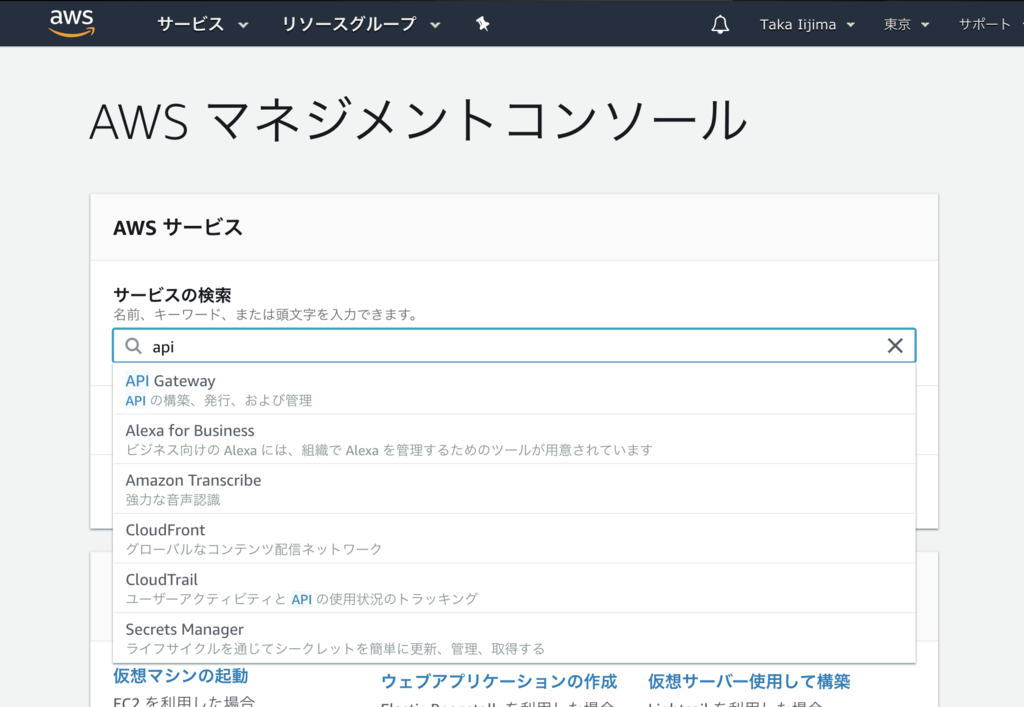Choose CloudTrail from the suggestions
Viewport: 1024px width, 707px height.
point(514,588)
